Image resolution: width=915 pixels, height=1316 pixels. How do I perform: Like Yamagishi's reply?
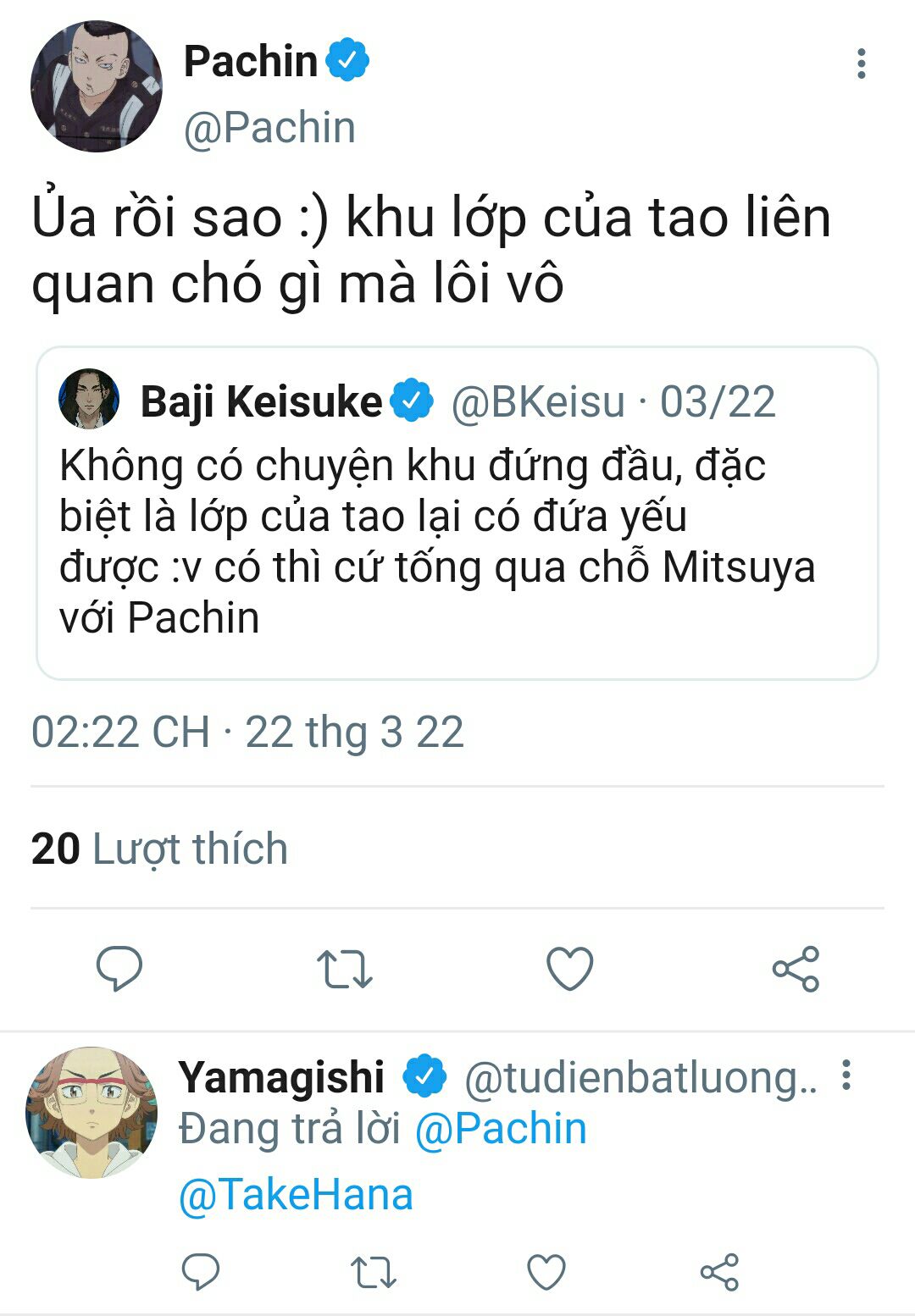[546, 1272]
